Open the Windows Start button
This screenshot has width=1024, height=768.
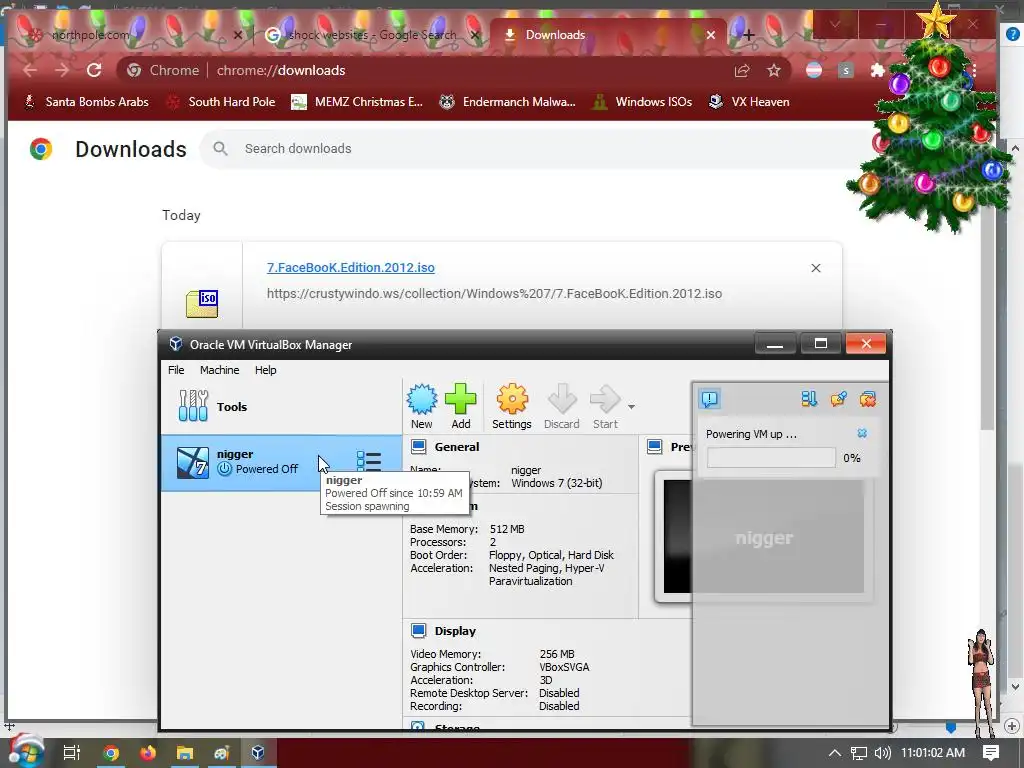click(x=26, y=752)
